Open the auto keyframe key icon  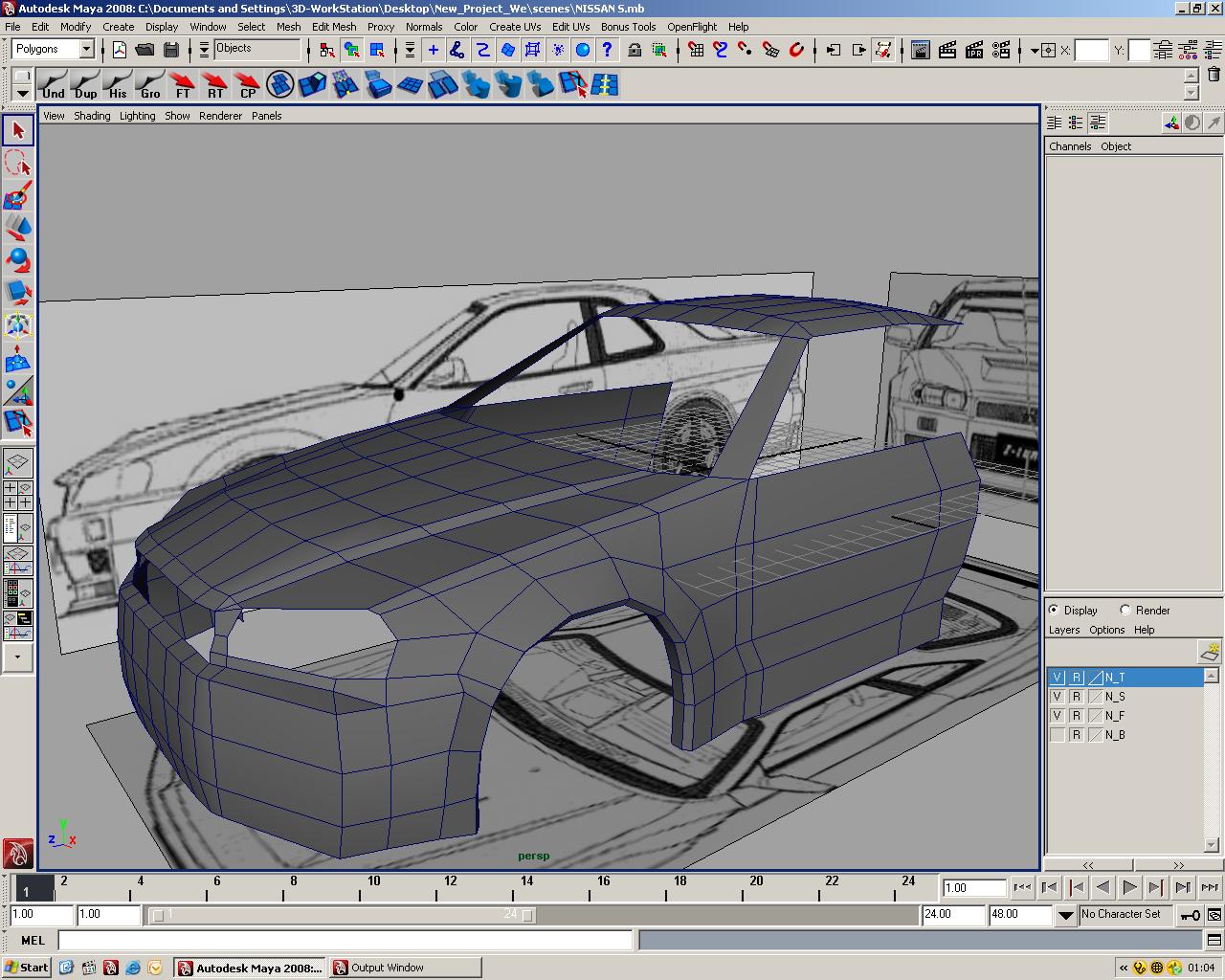point(1190,915)
